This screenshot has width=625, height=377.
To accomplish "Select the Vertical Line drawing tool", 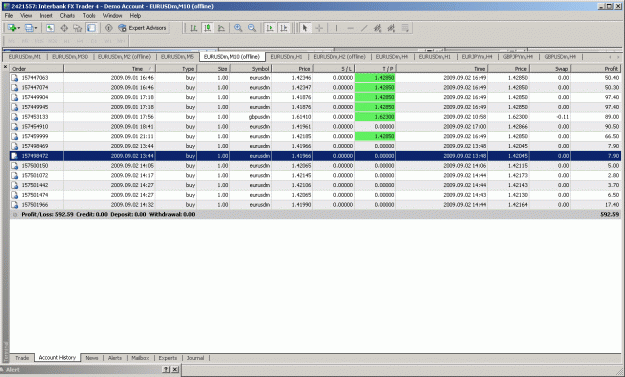I will 336,28.
